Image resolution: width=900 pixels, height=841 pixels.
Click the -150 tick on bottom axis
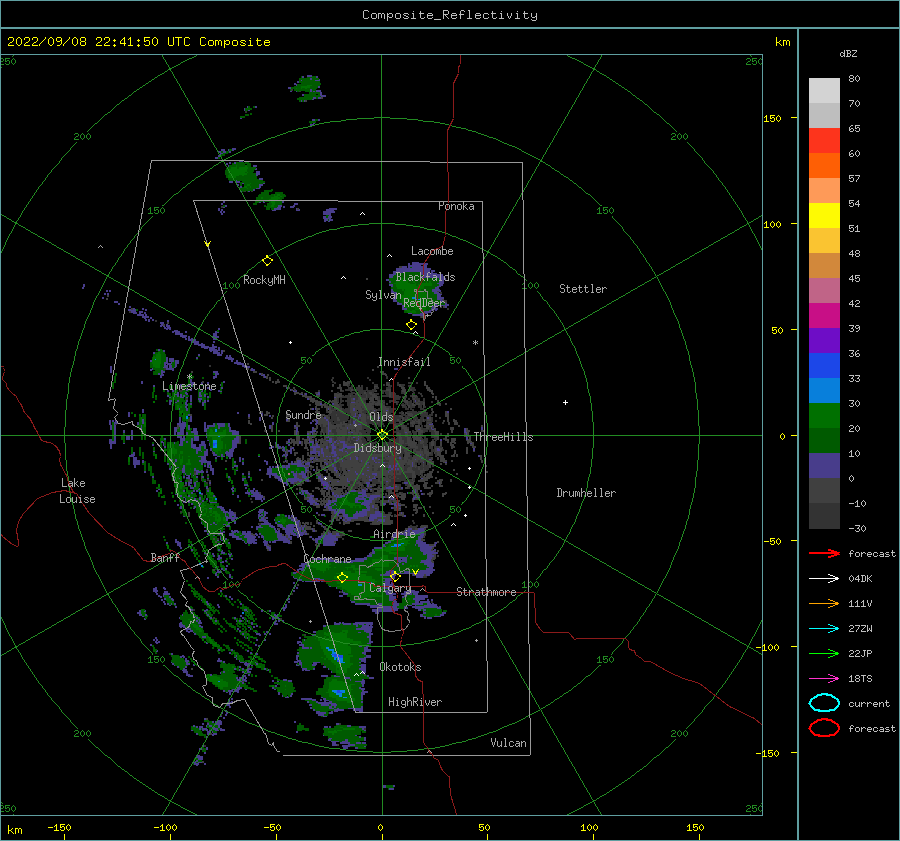tap(59, 827)
